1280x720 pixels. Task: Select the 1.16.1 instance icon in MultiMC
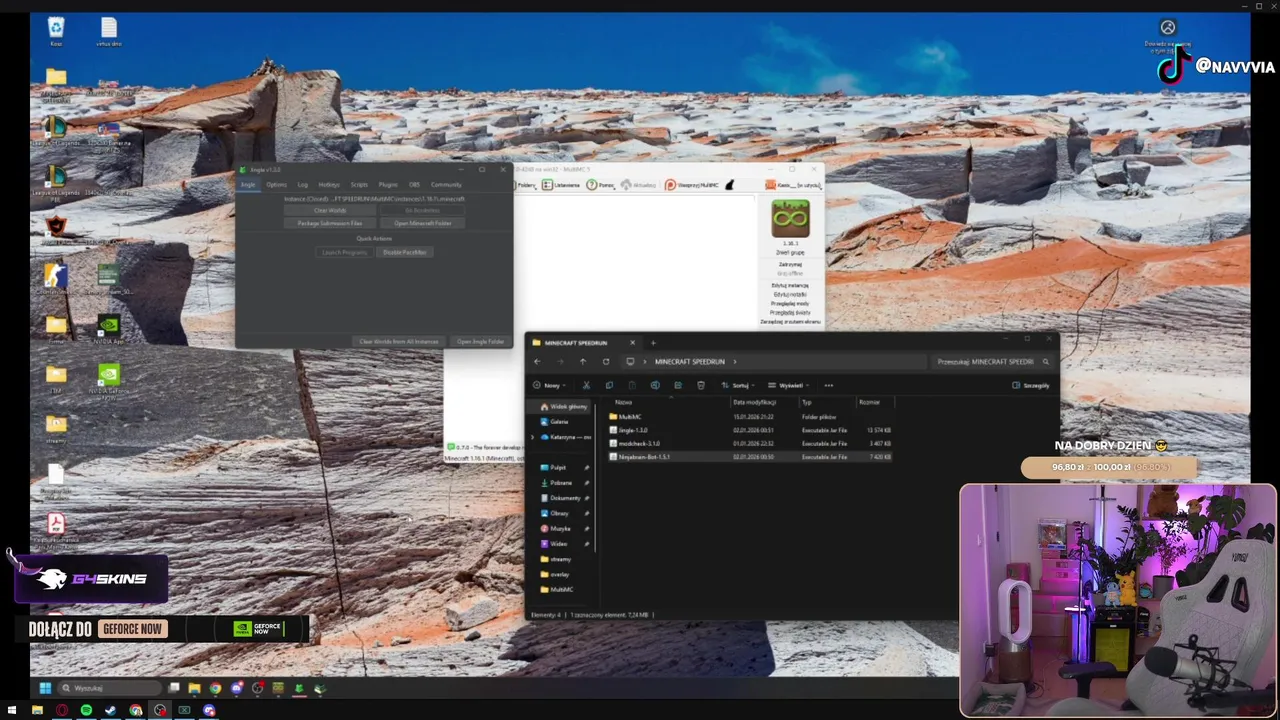point(790,219)
